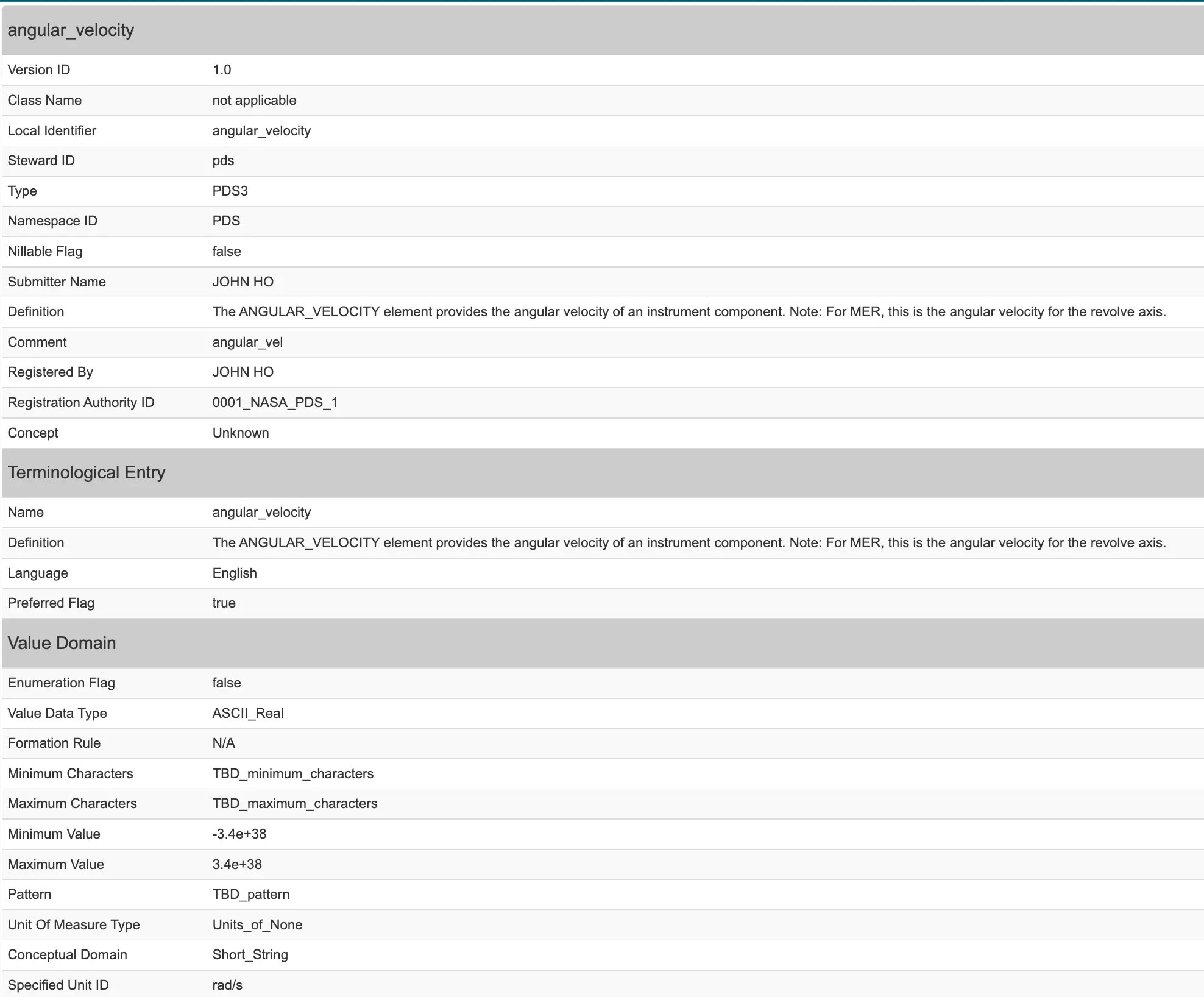Click the Value Domain section header

point(62,644)
